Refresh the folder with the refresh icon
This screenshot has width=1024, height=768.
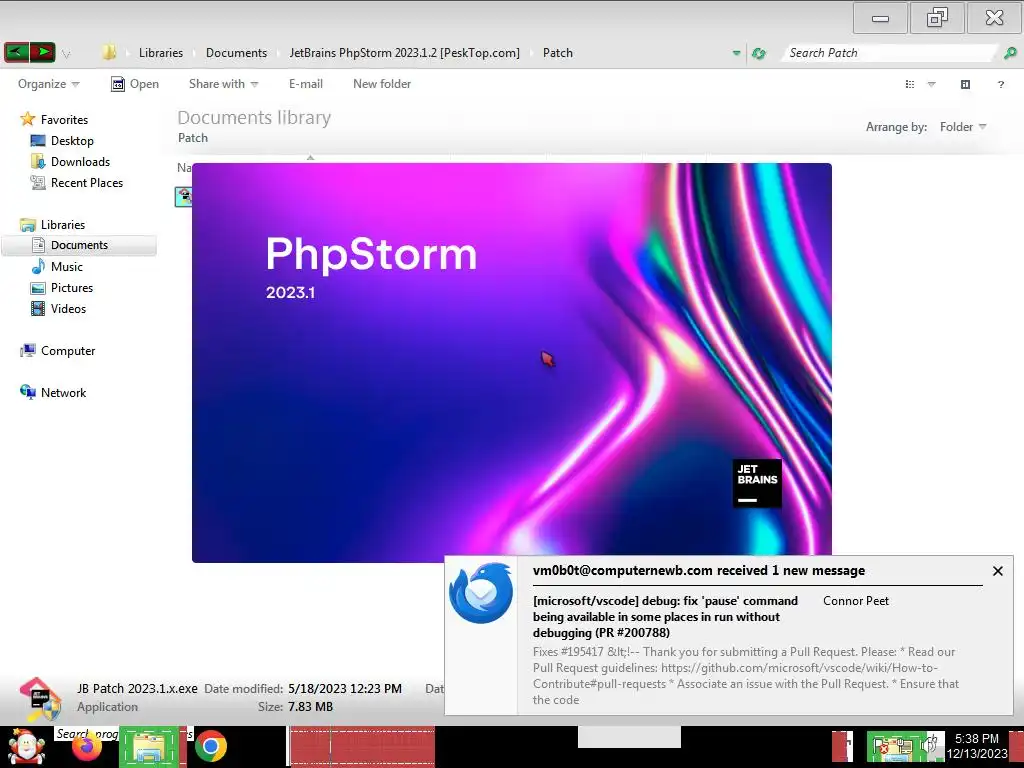(x=758, y=53)
